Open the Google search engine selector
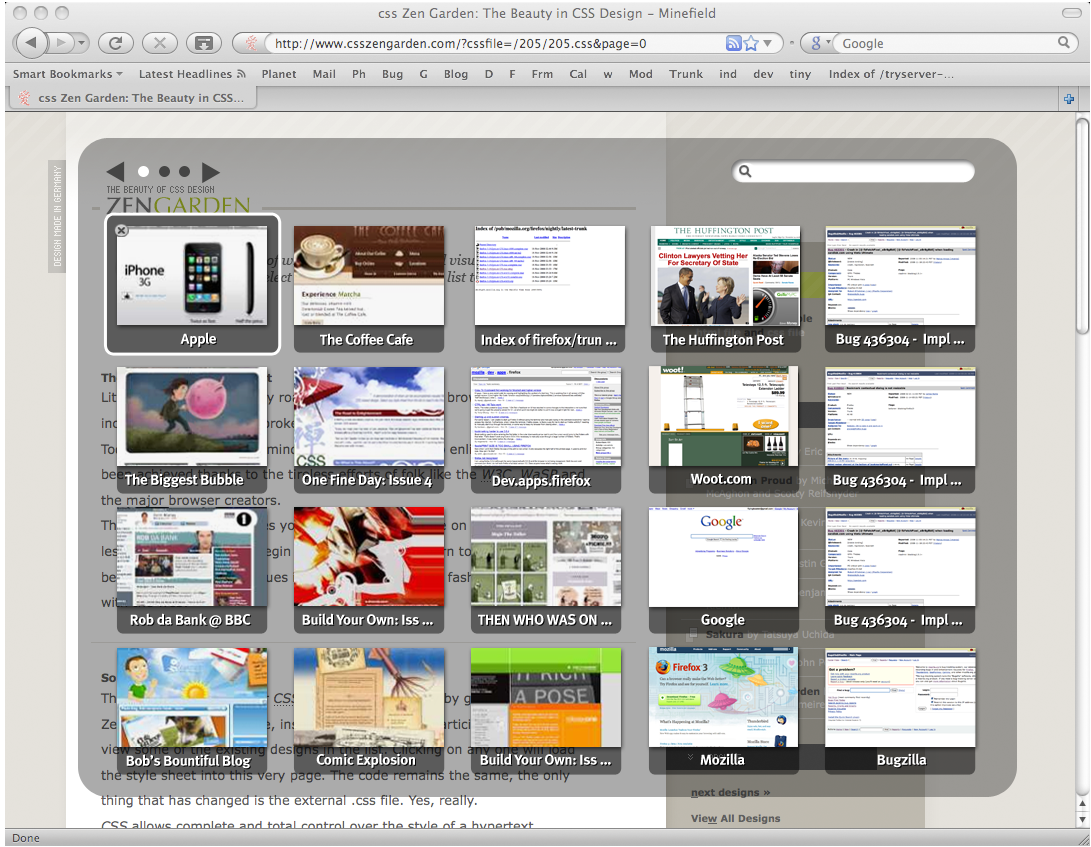The image size is (1091, 847). click(819, 43)
